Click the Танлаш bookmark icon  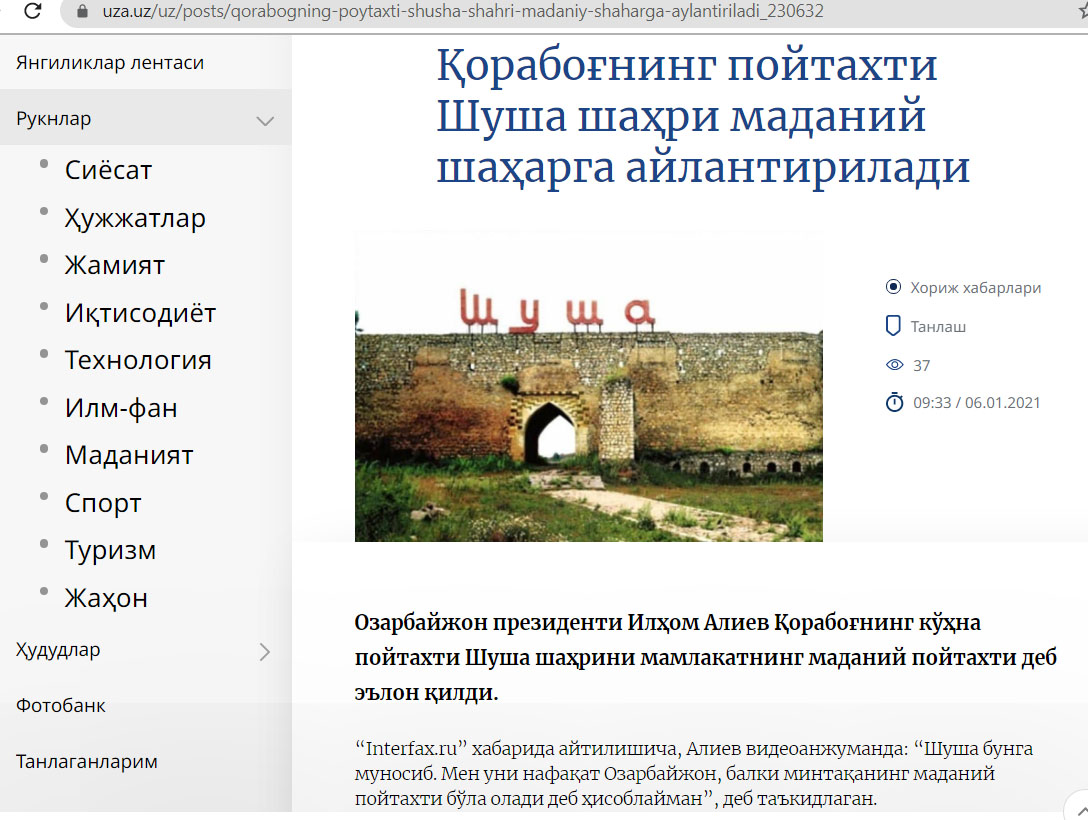click(894, 326)
